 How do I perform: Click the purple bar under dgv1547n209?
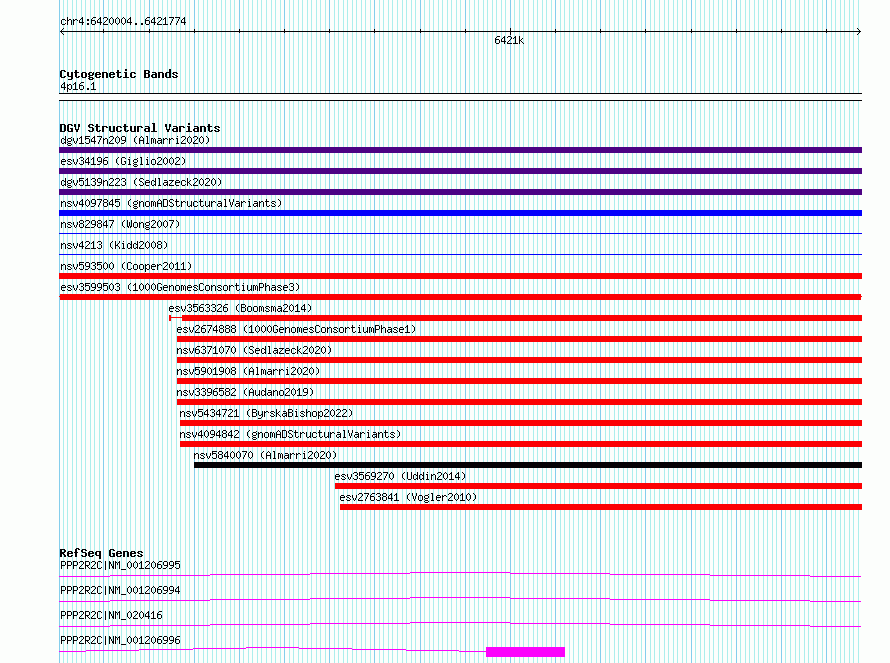click(460, 150)
